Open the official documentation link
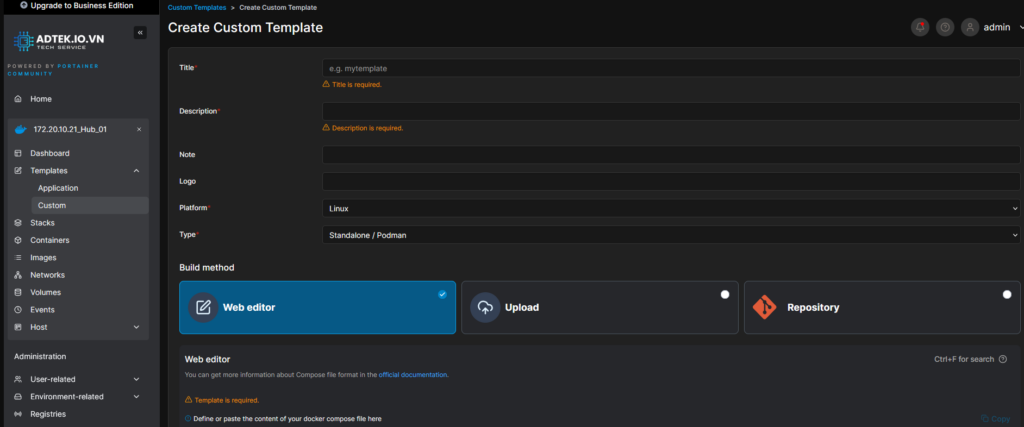The height and width of the screenshot is (427, 1024). pos(413,375)
